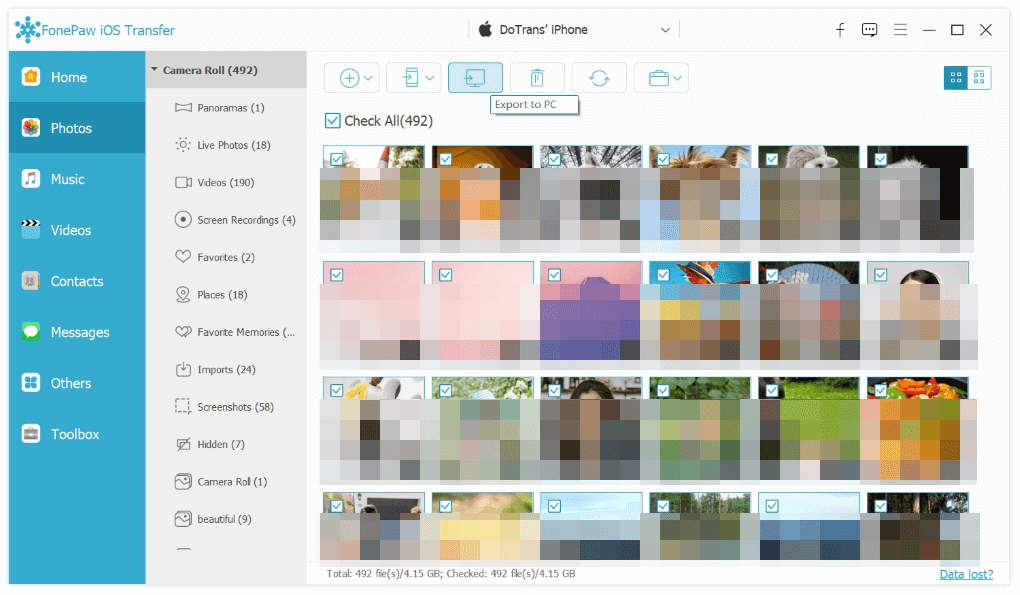Viewport: 1020px width, 595px height.
Task: Select the beautiful (9) album
Action: [x=226, y=519]
